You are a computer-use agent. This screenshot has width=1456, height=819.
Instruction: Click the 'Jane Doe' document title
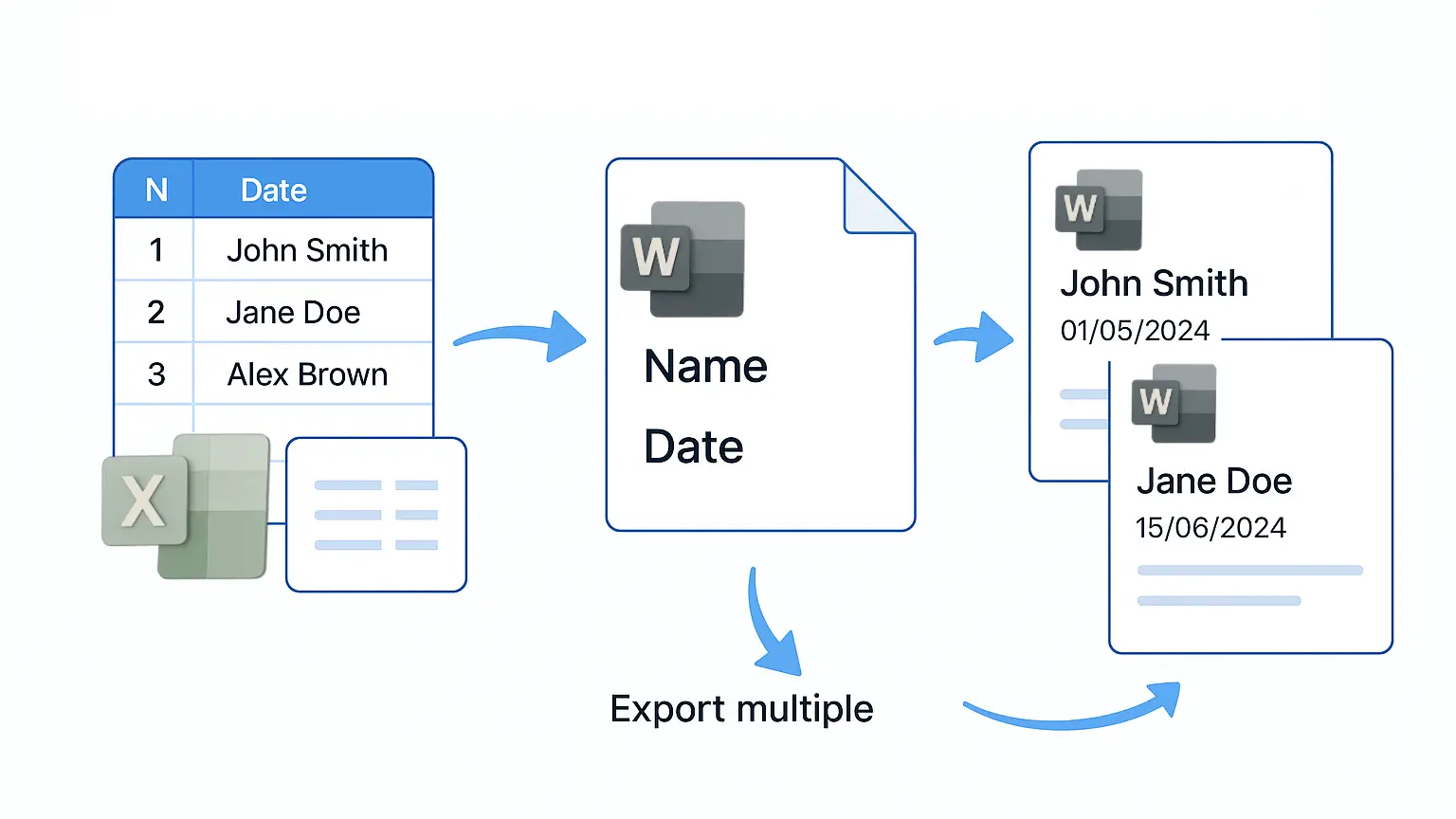pyautogui.click(x=1214, y=482)
